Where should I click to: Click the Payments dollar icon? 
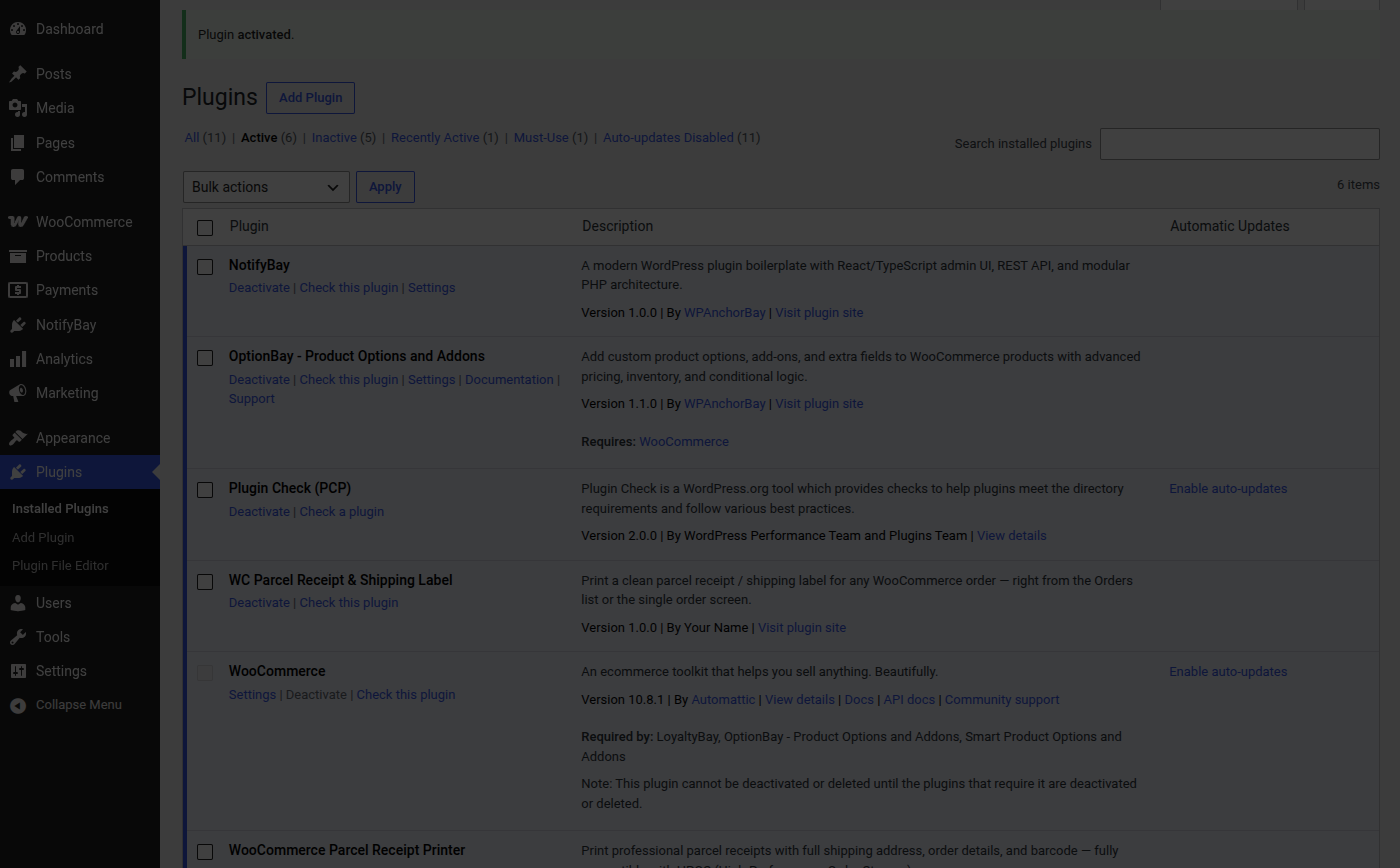[x=18, y=290]
